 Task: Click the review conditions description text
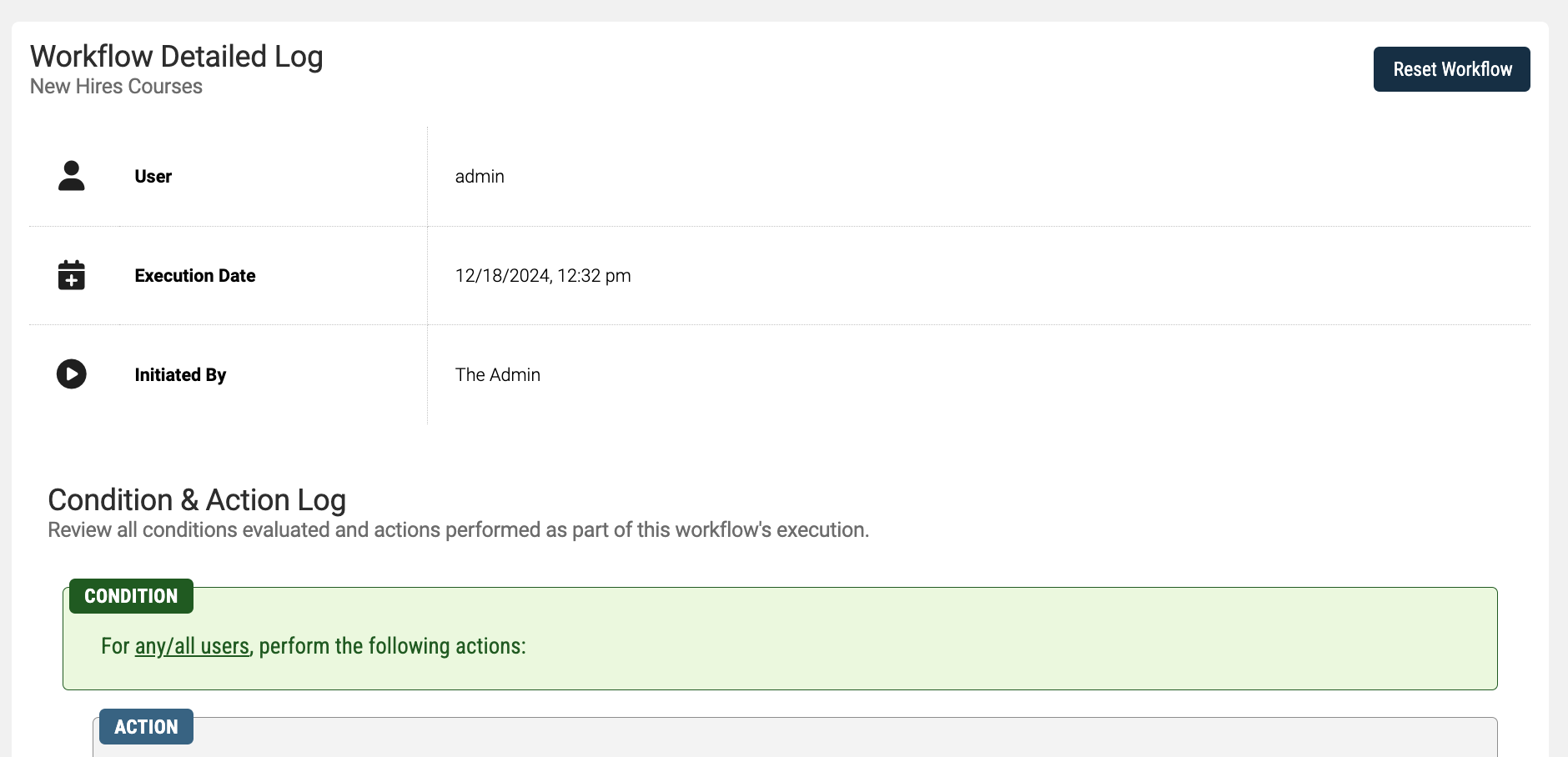[x=459, y=530]
